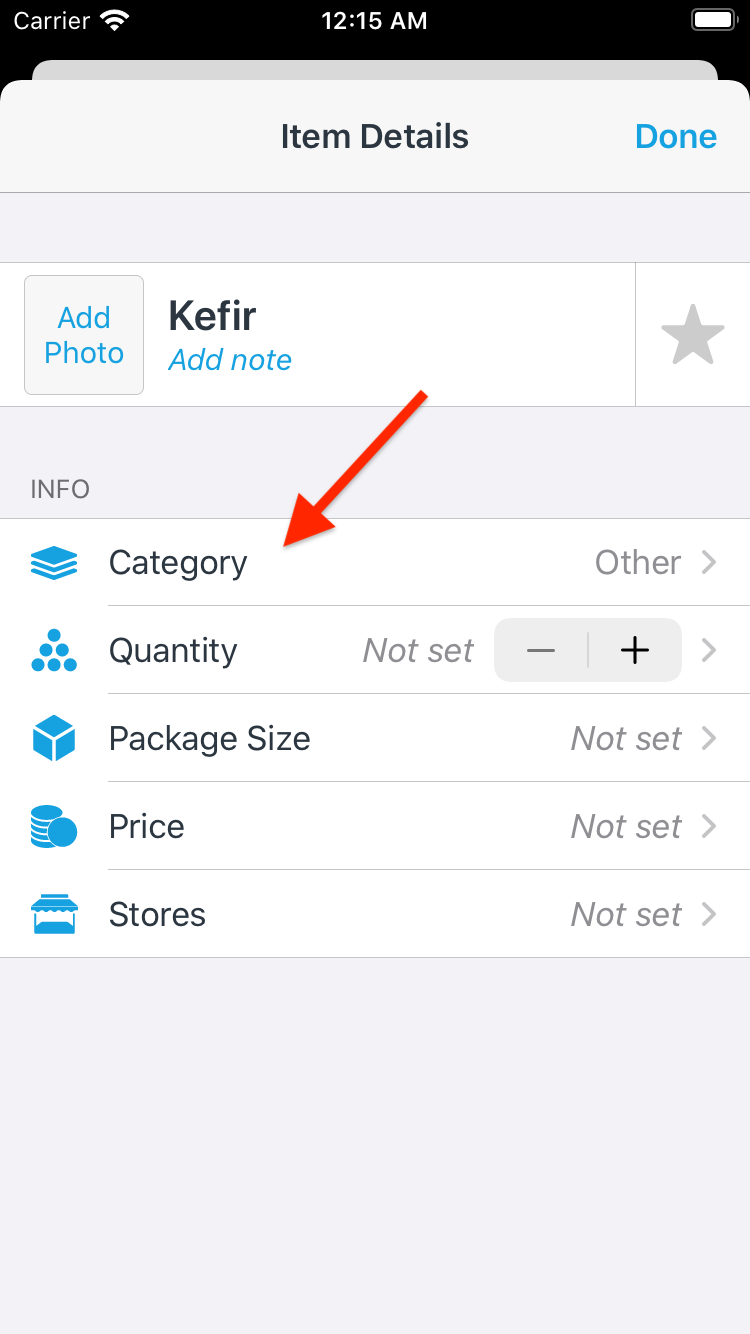Image resolution: width=750 pixels, height=1334 pixels.
Task: Tap Add Photo thumbnail placeholder
Action: [84, 335]
